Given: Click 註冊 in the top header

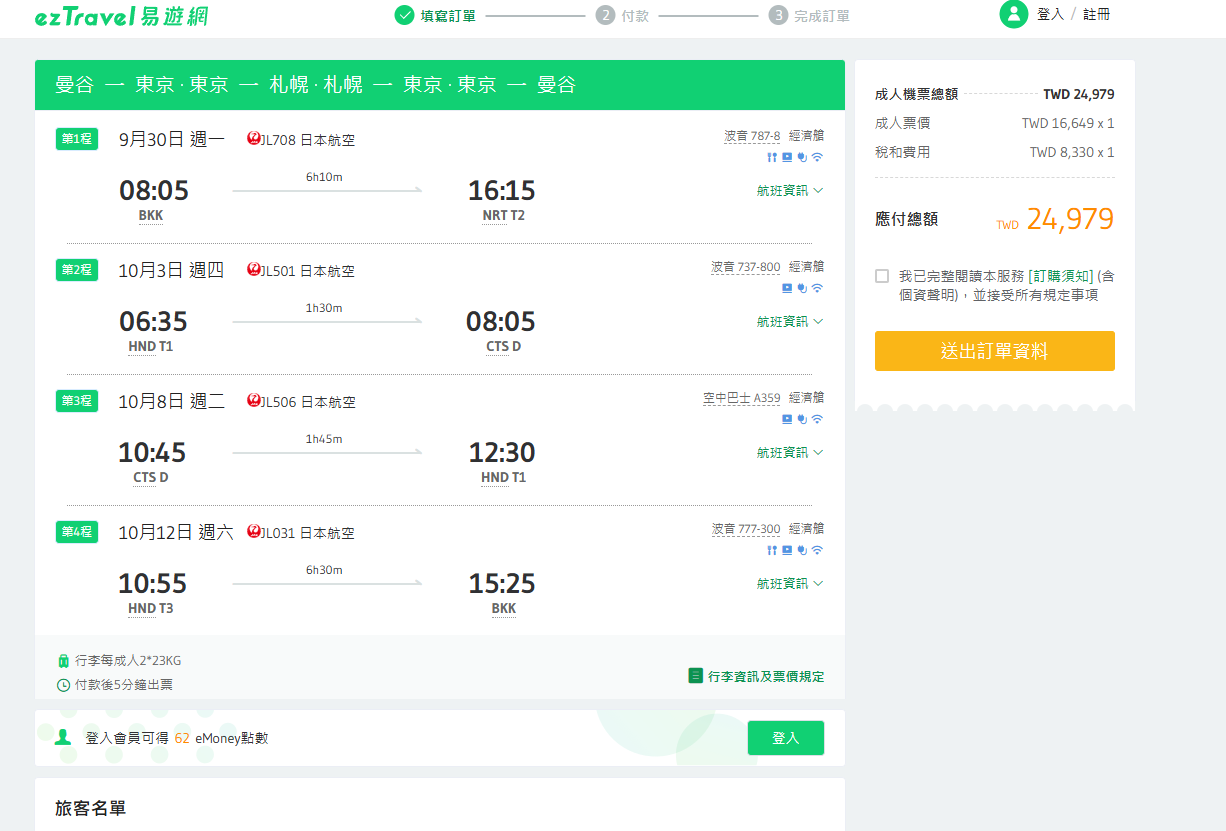Looking at the screenshot, I should click(1097, 14).
